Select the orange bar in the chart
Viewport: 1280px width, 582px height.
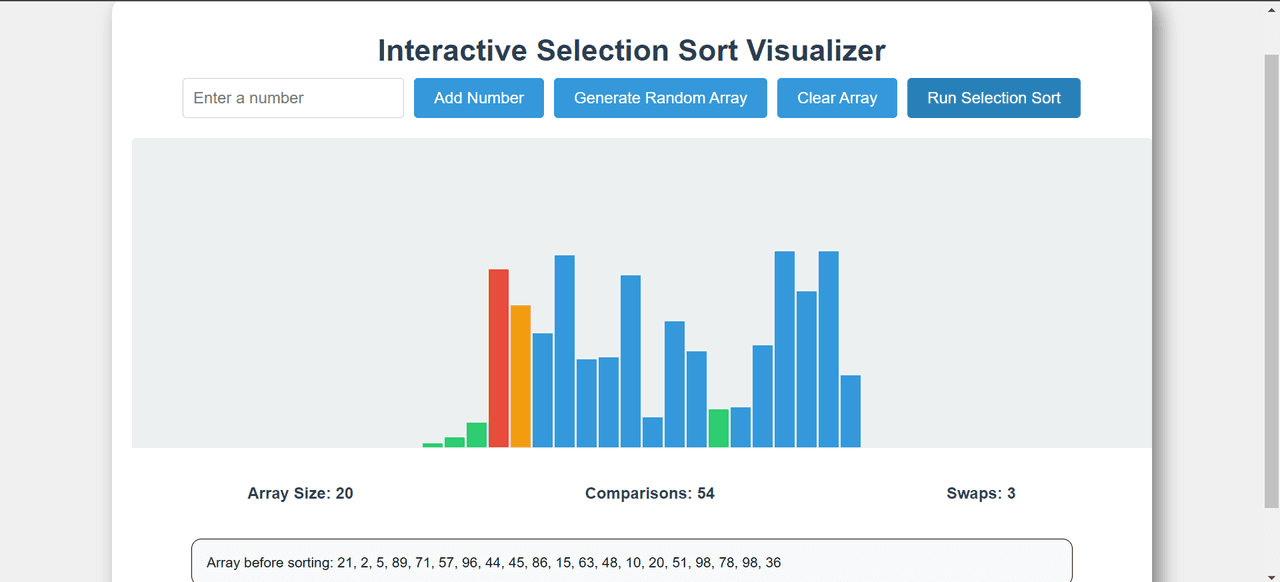(x=520, y=376)
